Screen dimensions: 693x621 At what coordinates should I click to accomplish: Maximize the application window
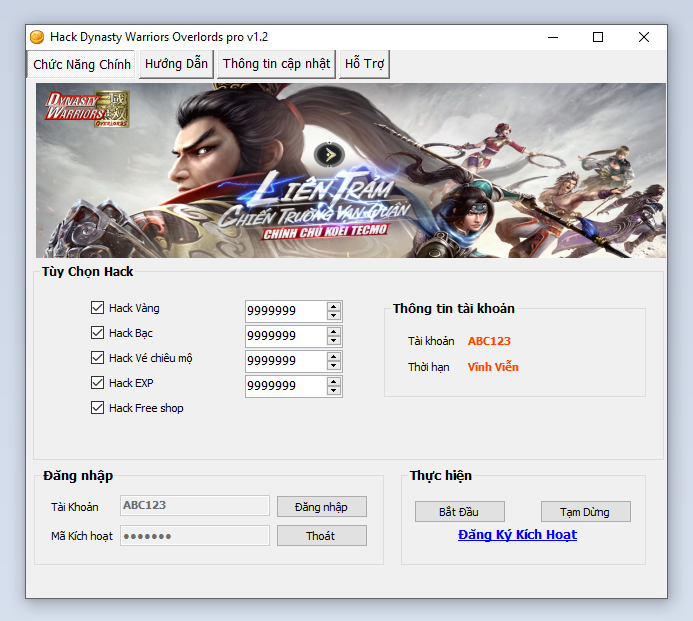click(x=598, y=37)
